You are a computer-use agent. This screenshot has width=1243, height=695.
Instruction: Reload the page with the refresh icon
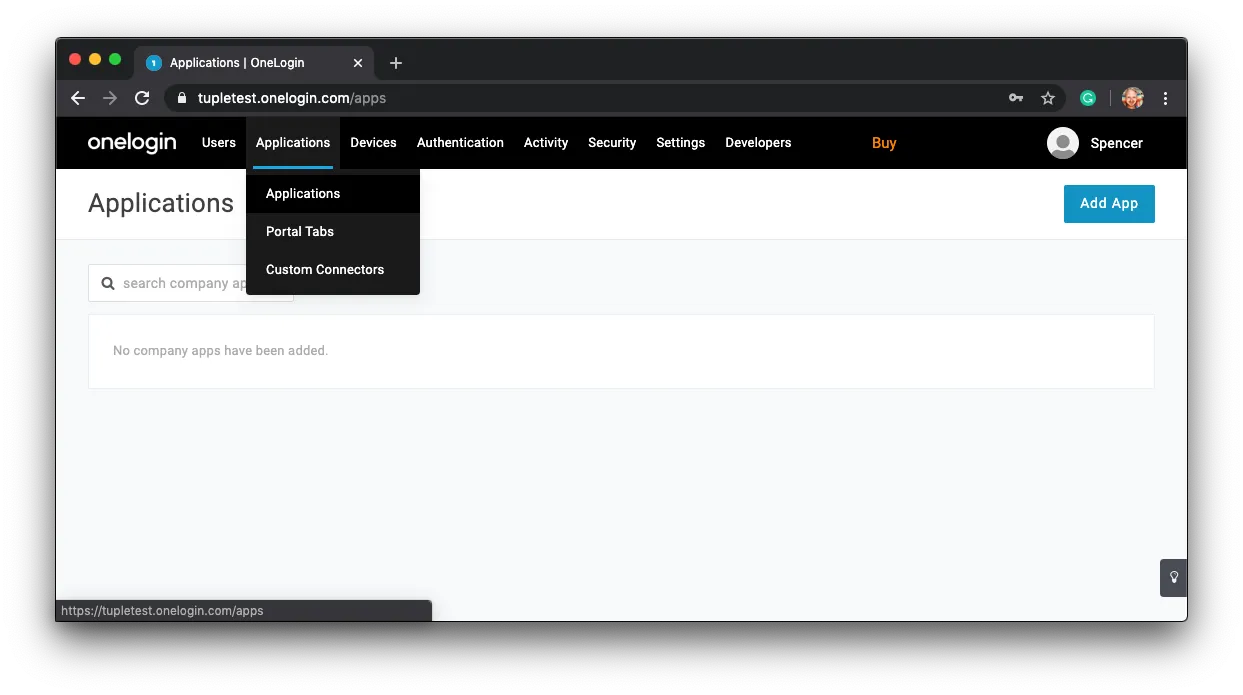tap(142, 97)
